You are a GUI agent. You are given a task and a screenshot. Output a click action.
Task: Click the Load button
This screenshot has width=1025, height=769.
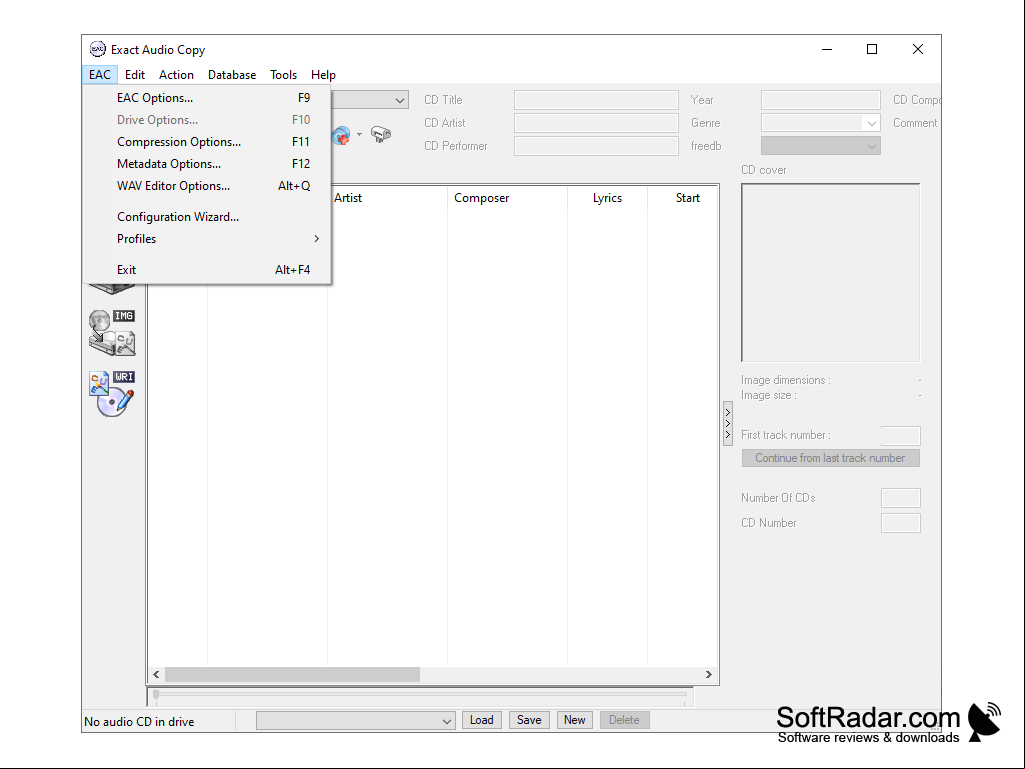tap(482, 720)
